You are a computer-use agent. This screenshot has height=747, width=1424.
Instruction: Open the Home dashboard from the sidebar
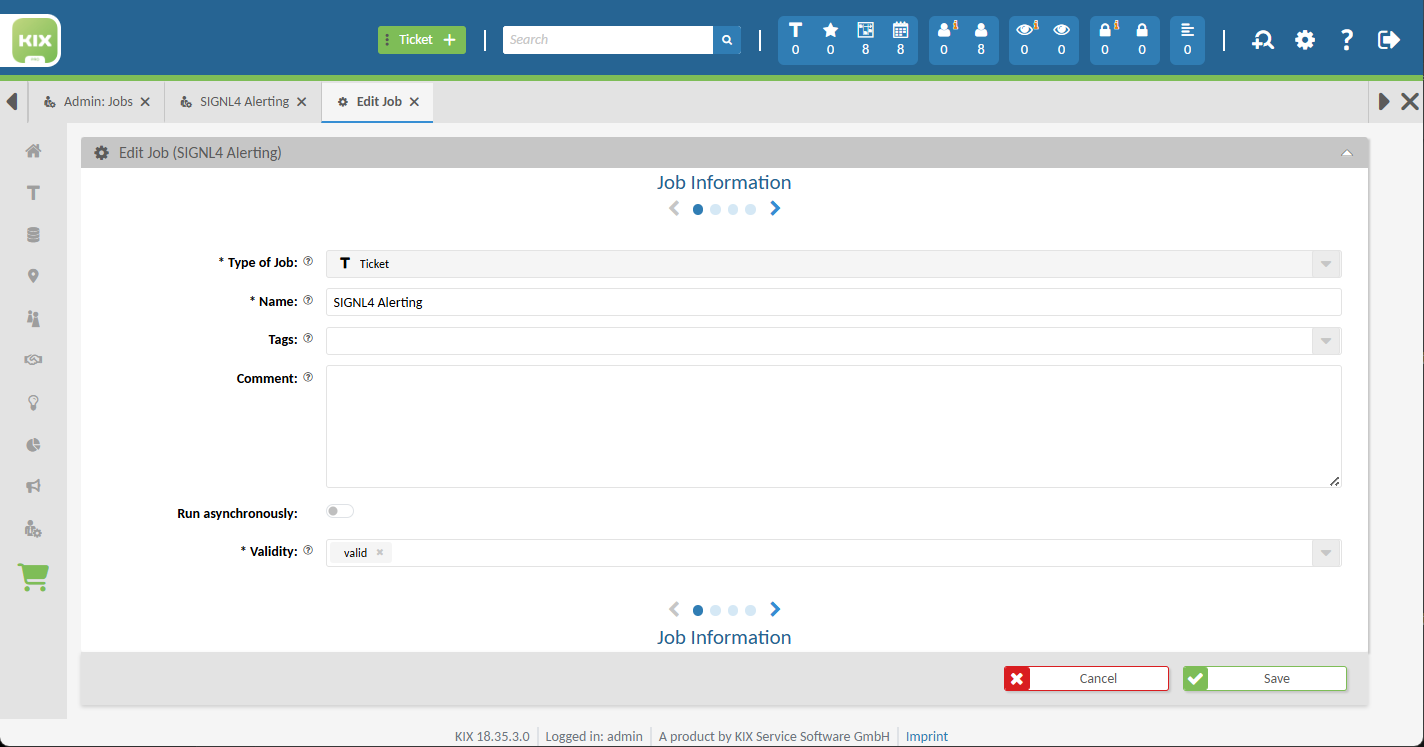pos(33,150)
